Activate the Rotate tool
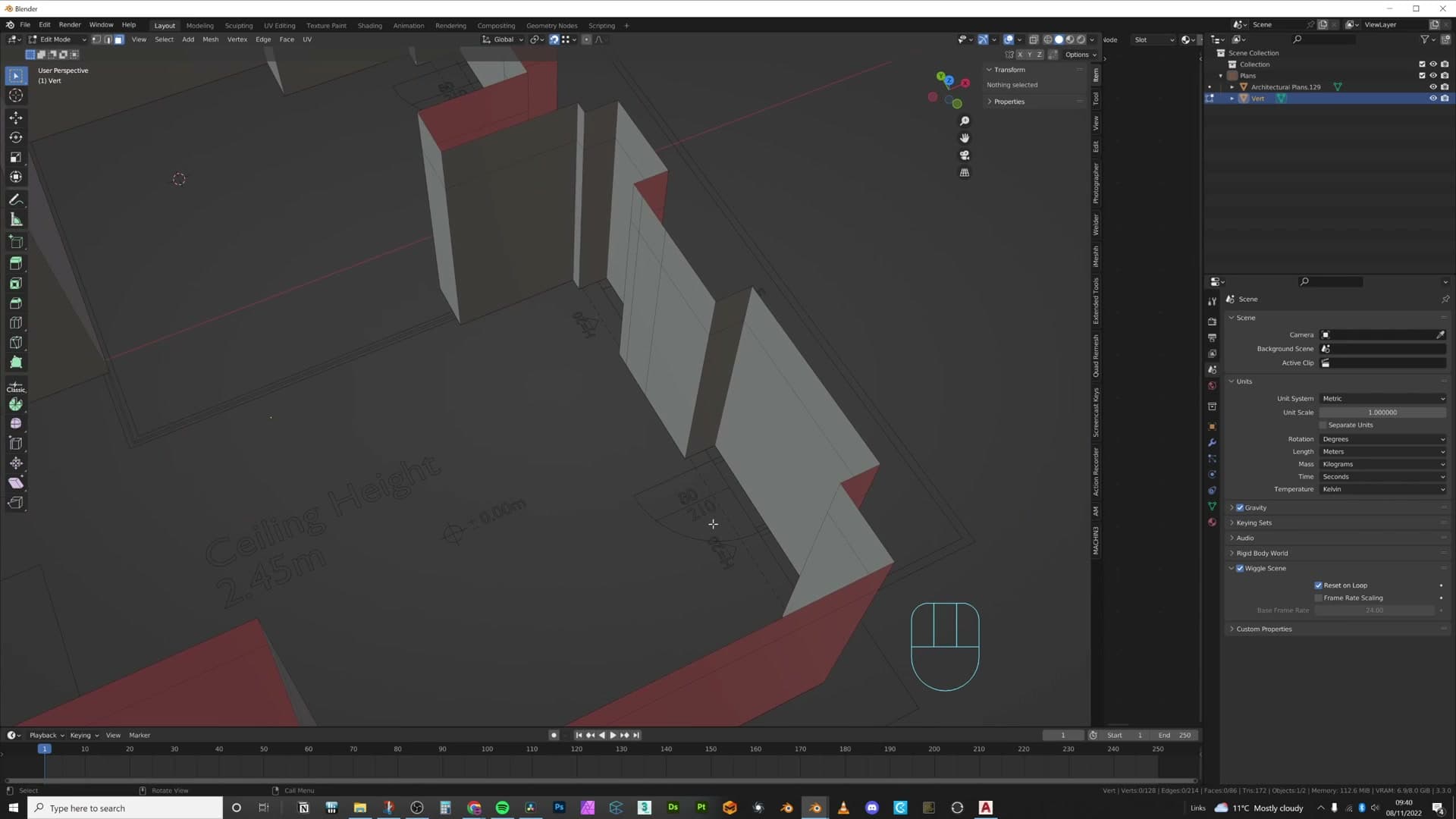 pyautogui.click(x=16, y=137)
